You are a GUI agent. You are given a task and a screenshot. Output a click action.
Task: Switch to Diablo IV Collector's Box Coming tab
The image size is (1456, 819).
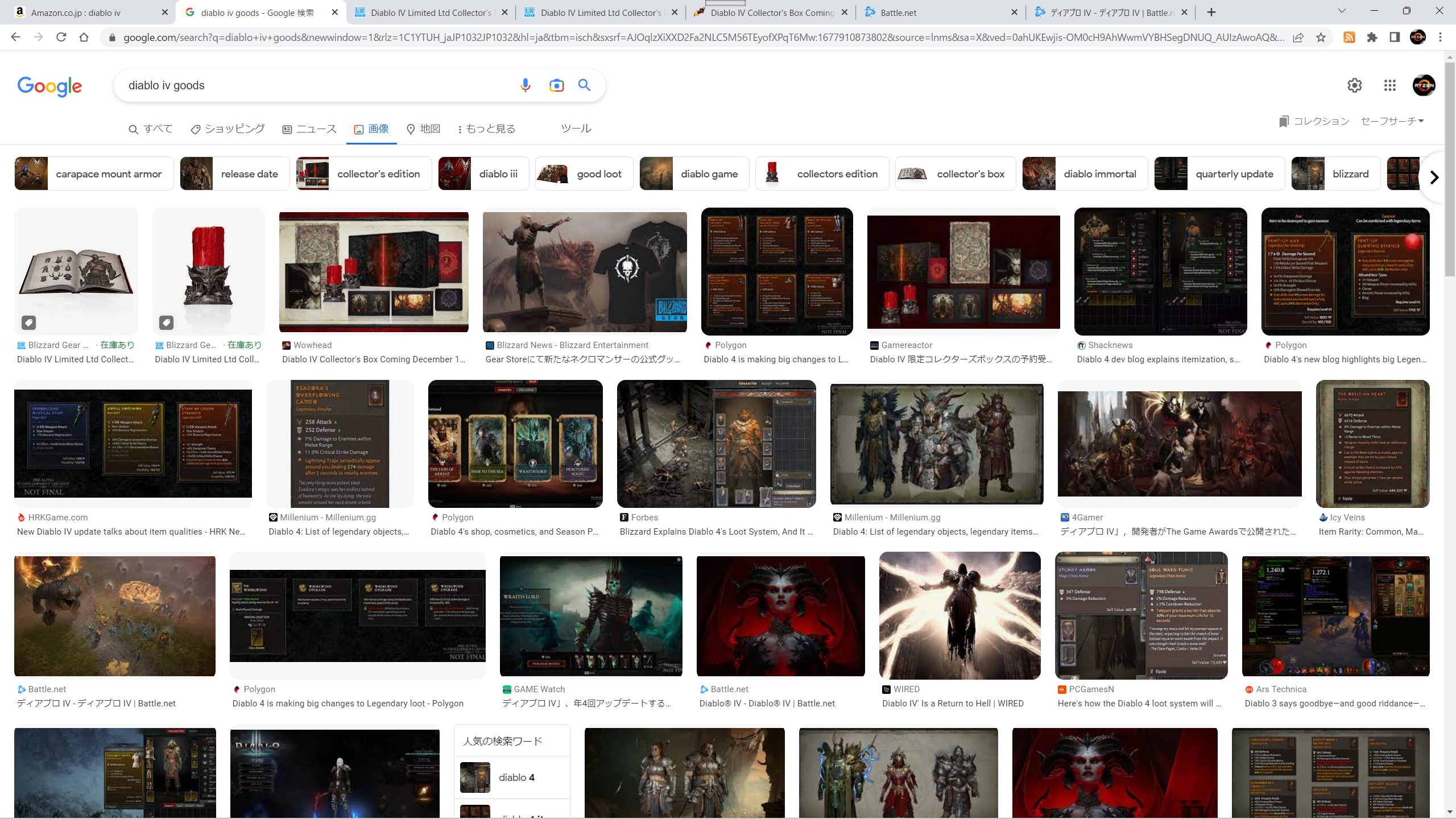tap(771, 13)
